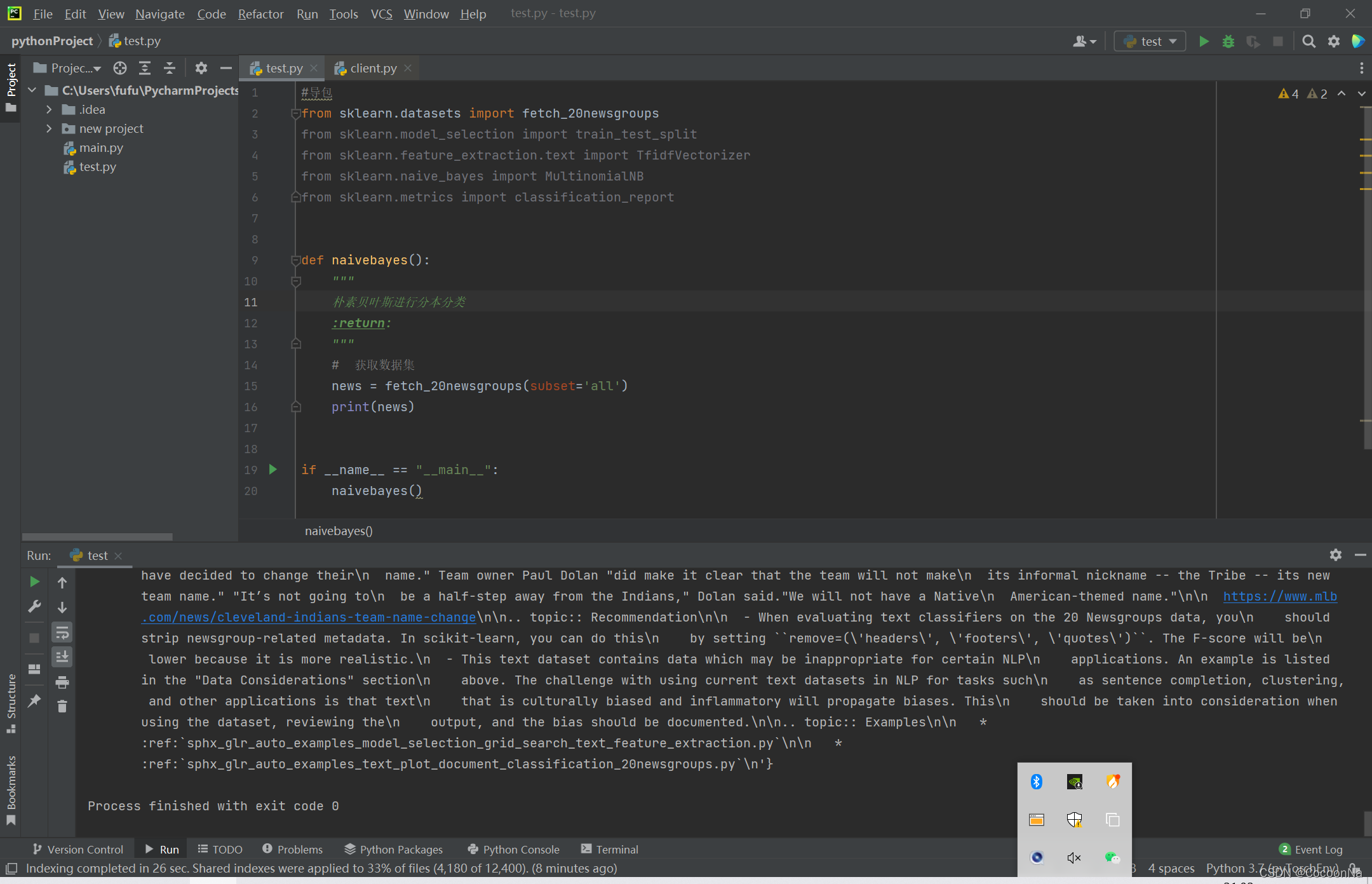Open the Refactor menu
The height and width of the screenshot is (884, 1372).
click(260, 13)
